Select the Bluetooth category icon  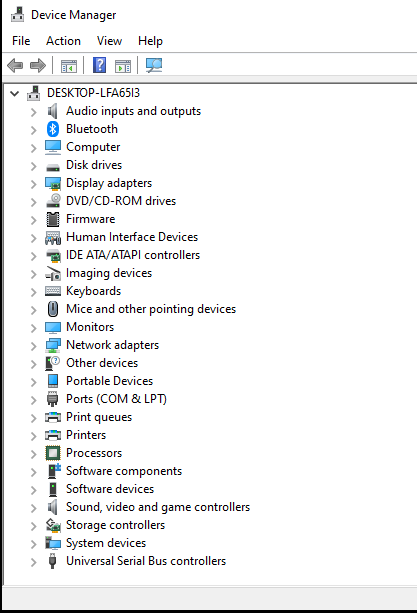tap(53, 129)
